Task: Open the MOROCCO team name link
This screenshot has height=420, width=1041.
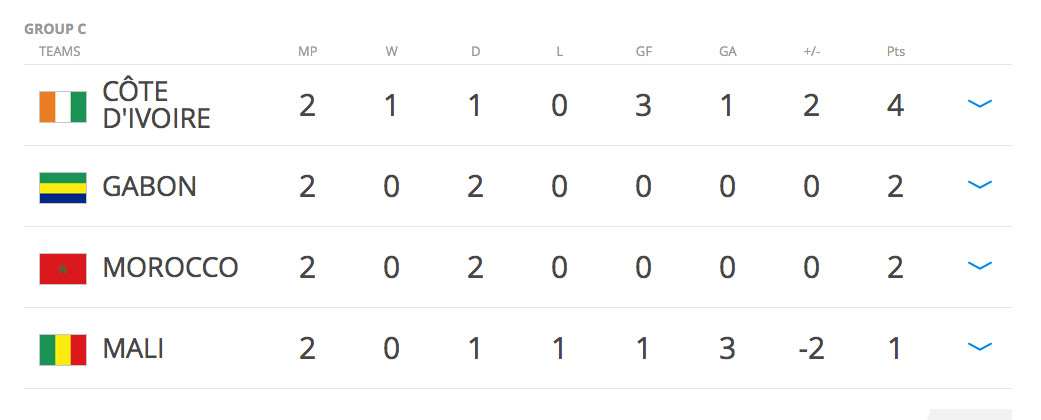Action: (170, 268)
